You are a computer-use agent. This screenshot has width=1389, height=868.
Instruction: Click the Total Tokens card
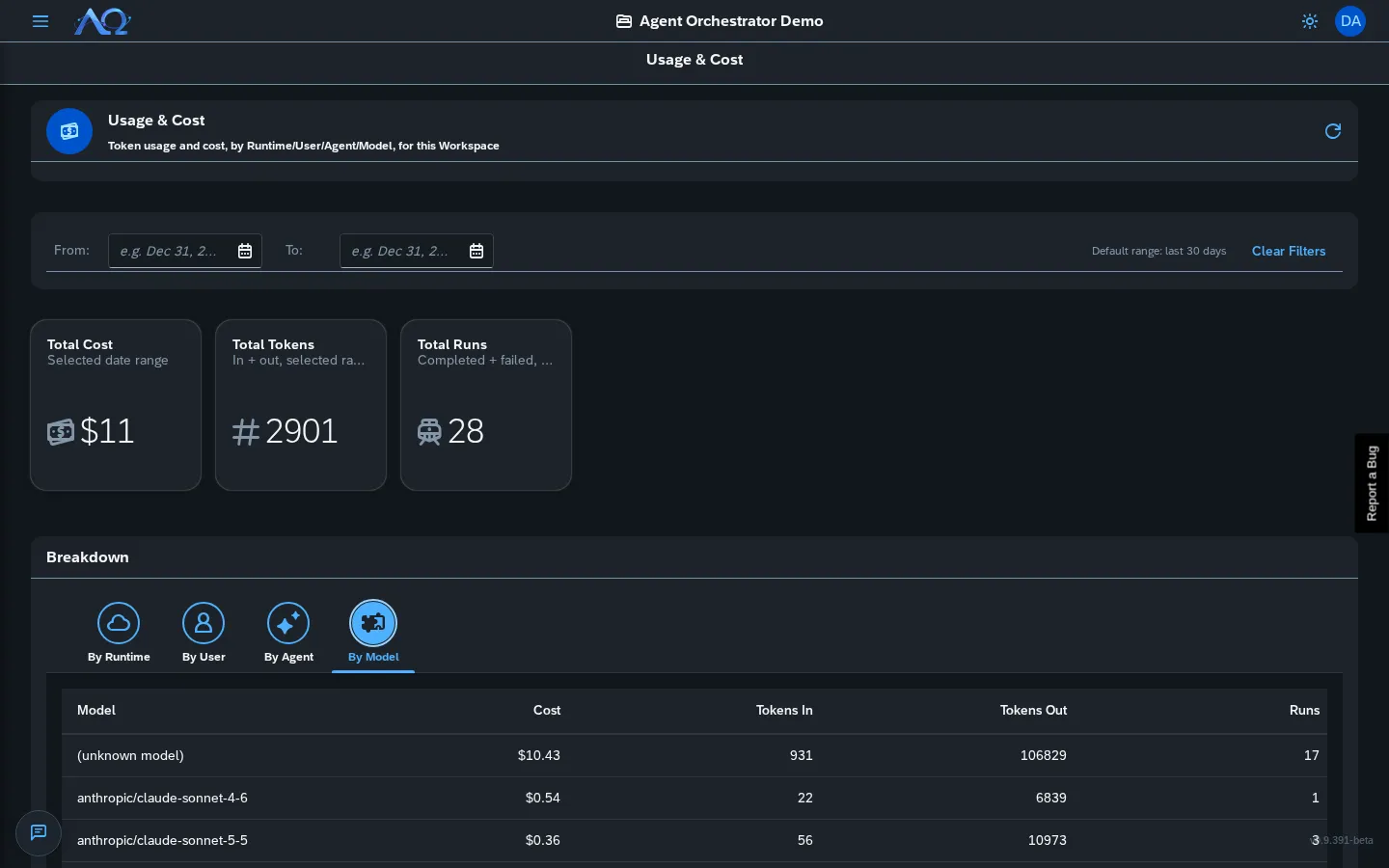click(301, 405)
